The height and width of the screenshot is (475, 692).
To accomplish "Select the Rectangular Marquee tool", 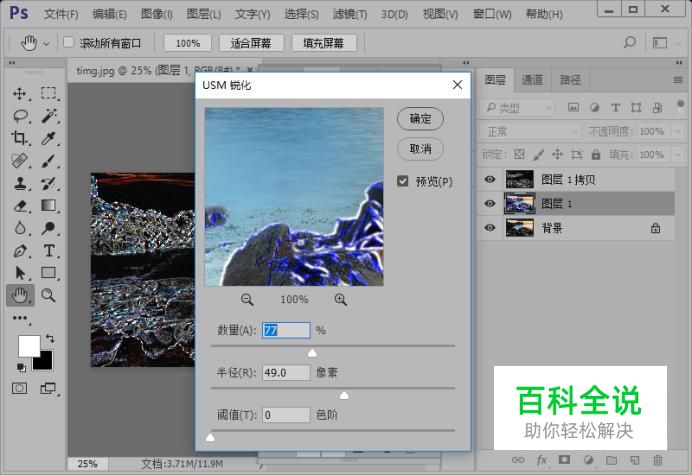I will (x=49, y=94).
